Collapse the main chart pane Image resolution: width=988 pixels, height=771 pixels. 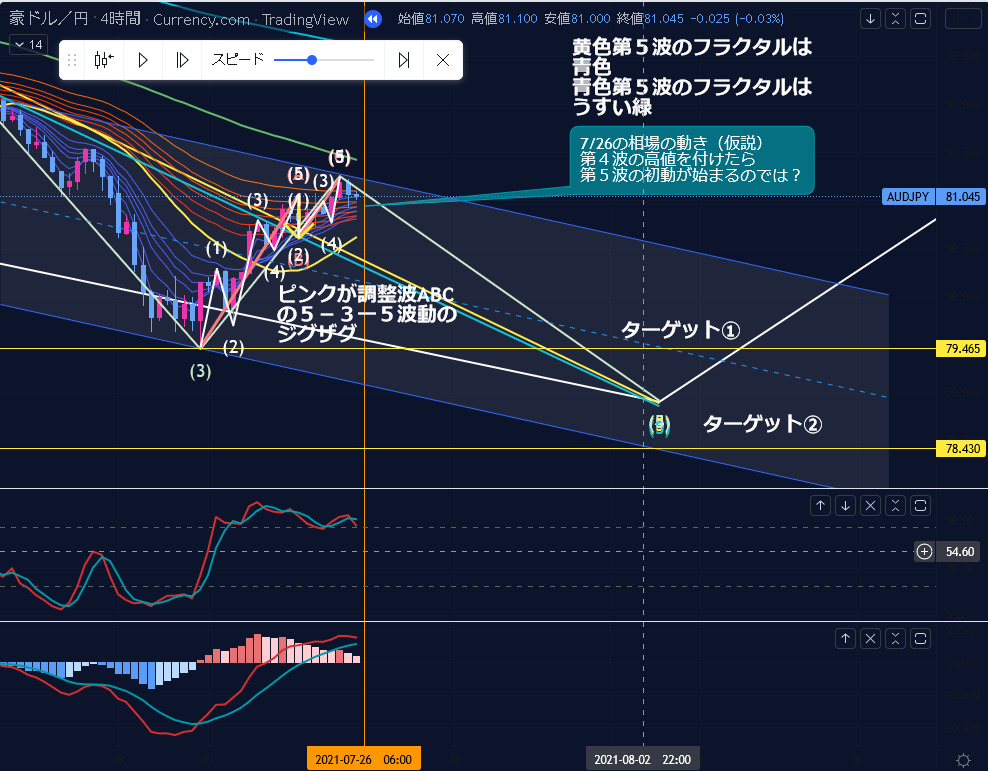tap(896, 19)
